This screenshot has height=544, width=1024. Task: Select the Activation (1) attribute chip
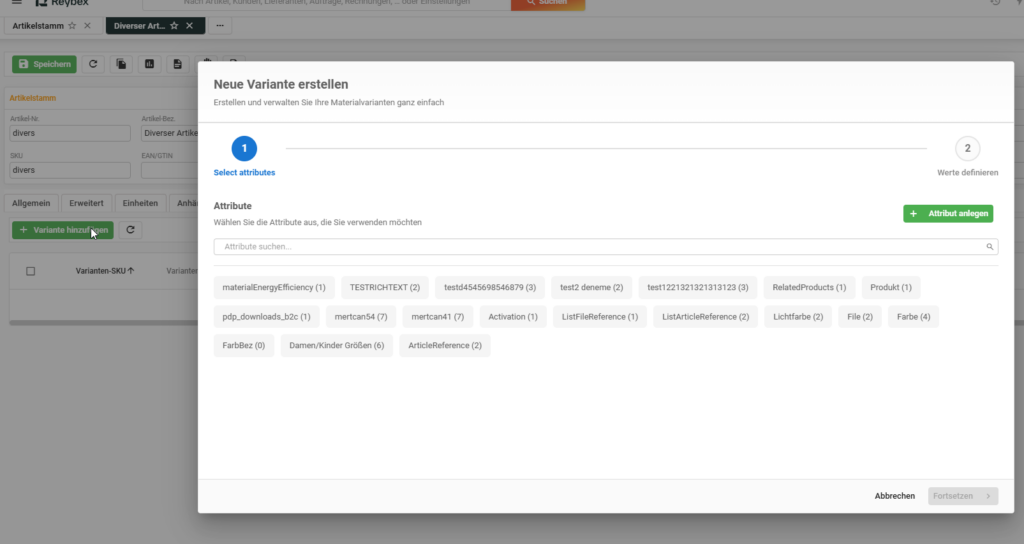pos(513,317)
